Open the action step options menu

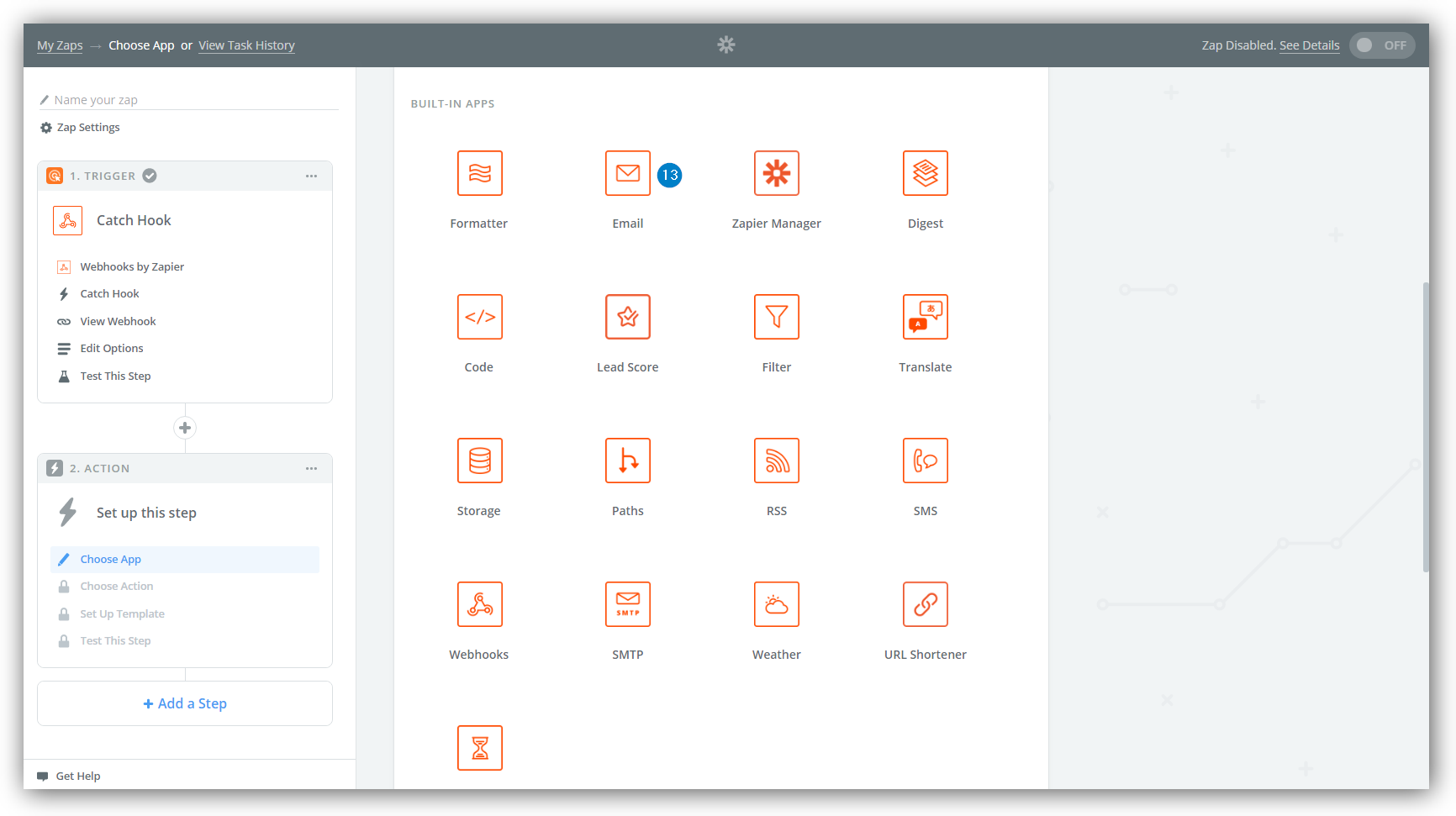[x=311, y=468]
